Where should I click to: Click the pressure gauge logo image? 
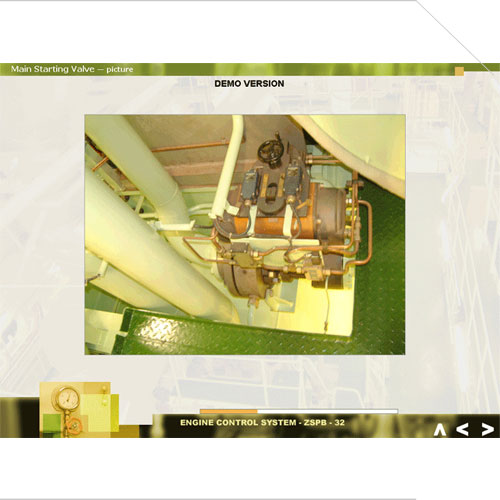tap(68, 398)
